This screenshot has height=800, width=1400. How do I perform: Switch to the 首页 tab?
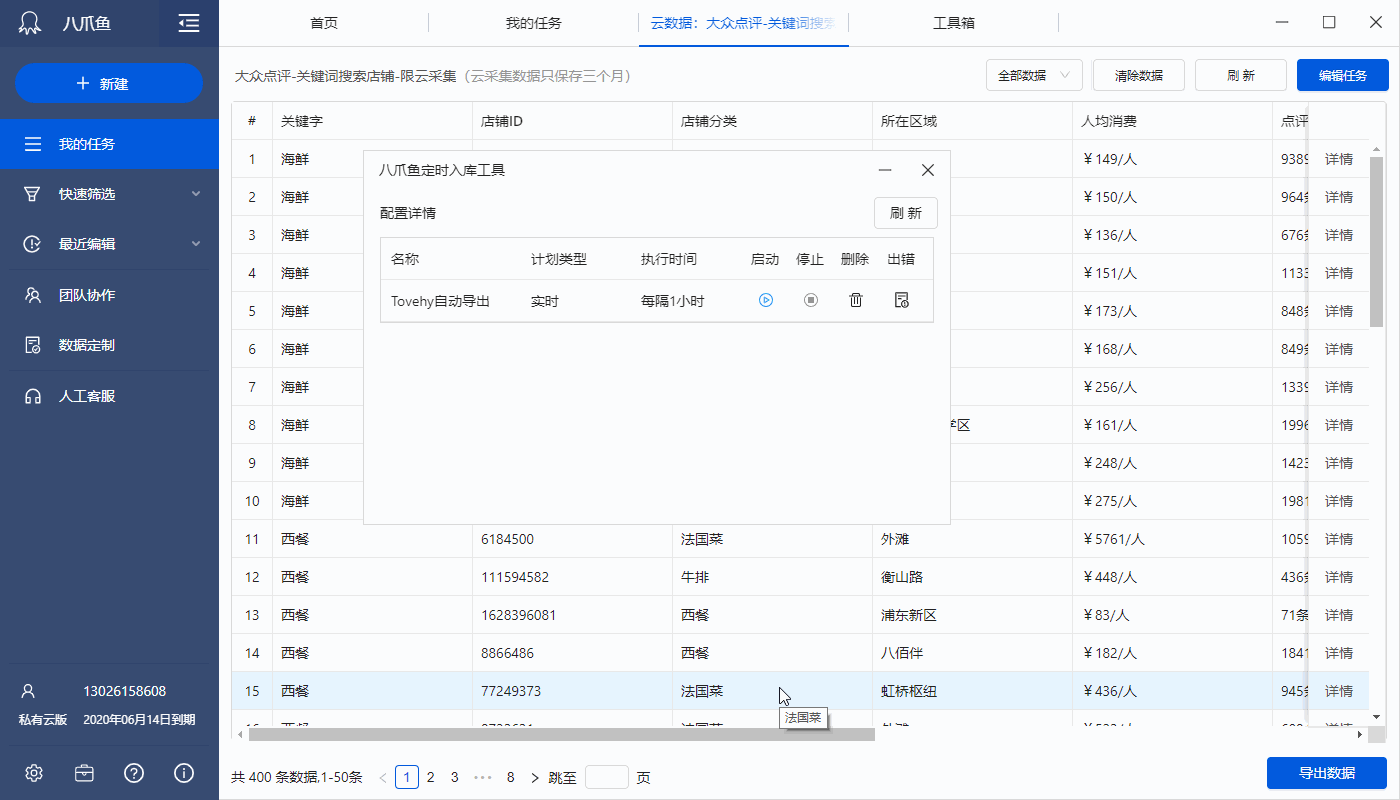click(x=324, y=21)
